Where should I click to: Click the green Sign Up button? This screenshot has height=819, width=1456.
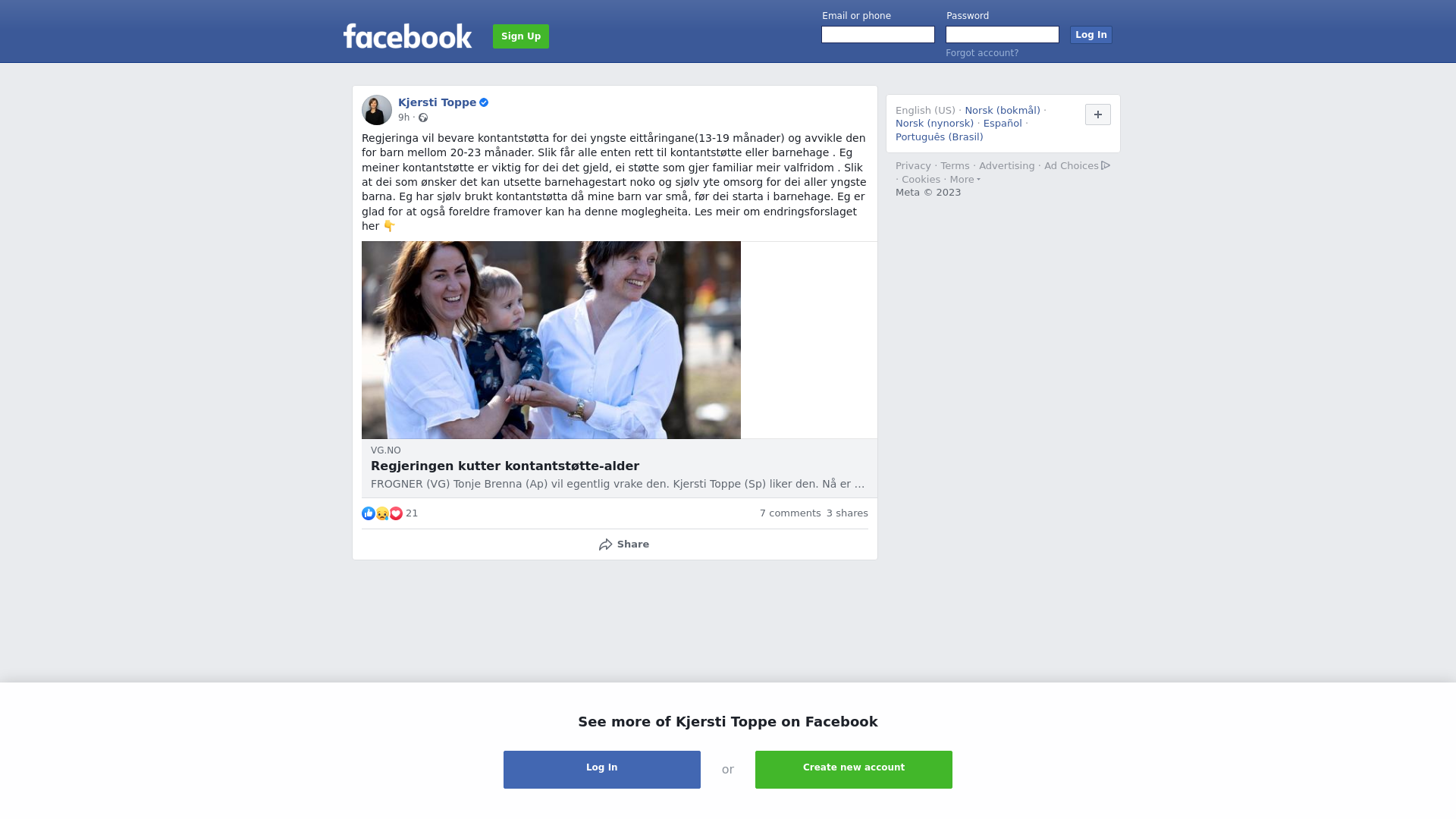click(521, 36)
